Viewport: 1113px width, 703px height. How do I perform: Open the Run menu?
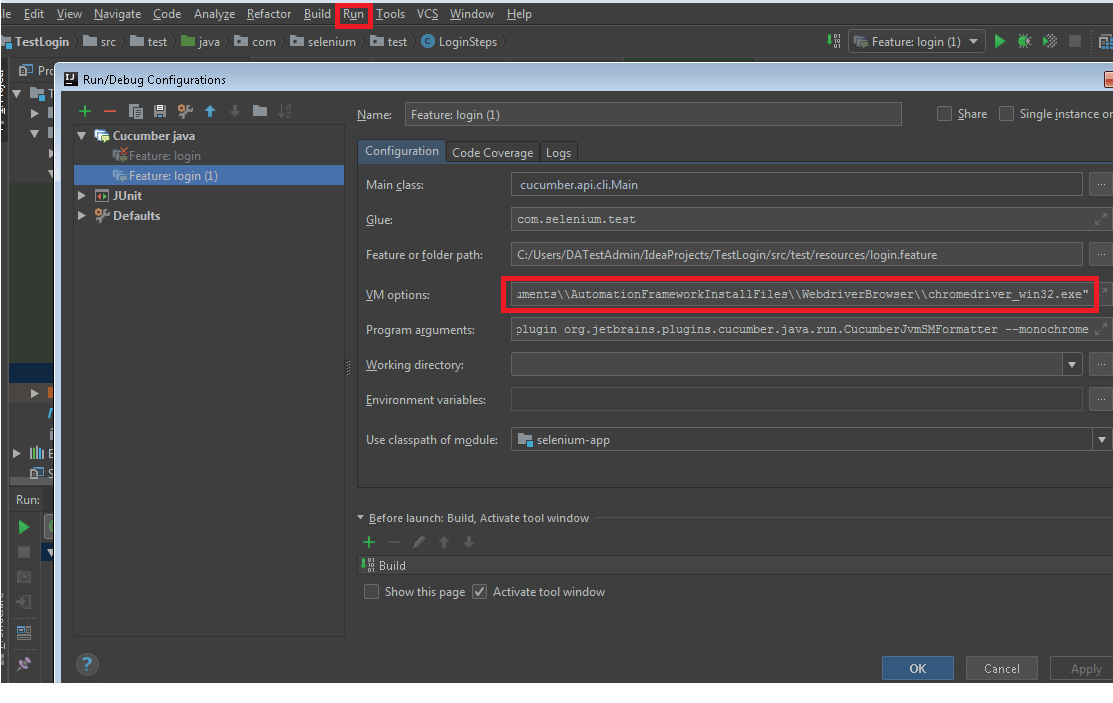pyautogui.click(x=353, y=13)
